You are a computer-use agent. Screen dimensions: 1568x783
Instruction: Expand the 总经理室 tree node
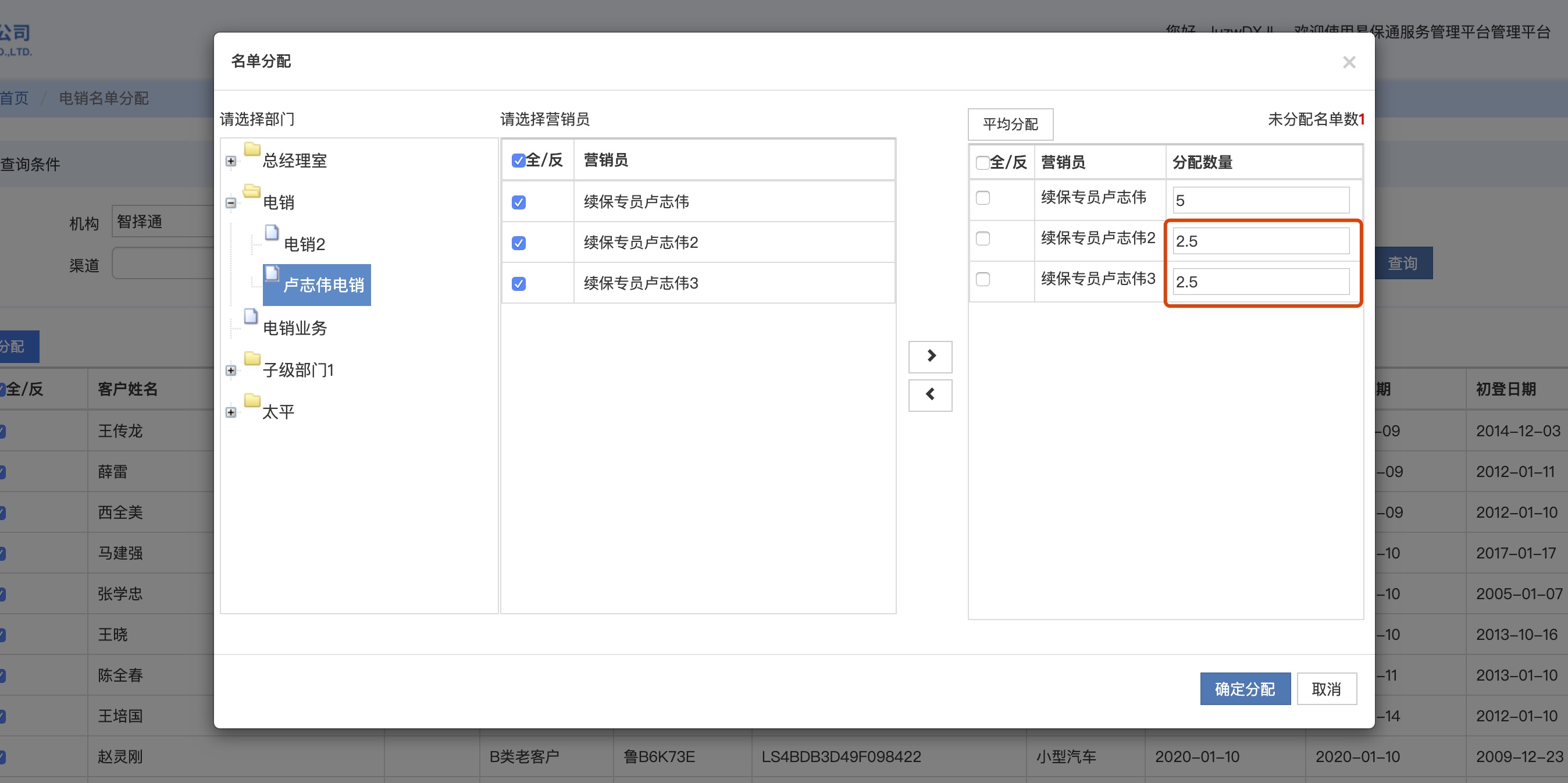(231, 161)
